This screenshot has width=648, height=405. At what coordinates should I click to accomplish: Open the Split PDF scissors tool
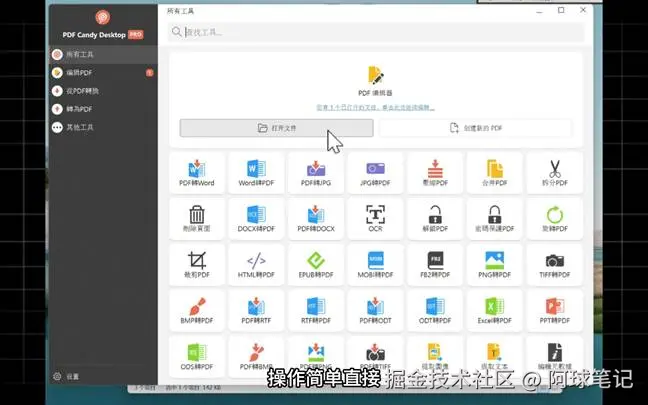pos(555,173)
